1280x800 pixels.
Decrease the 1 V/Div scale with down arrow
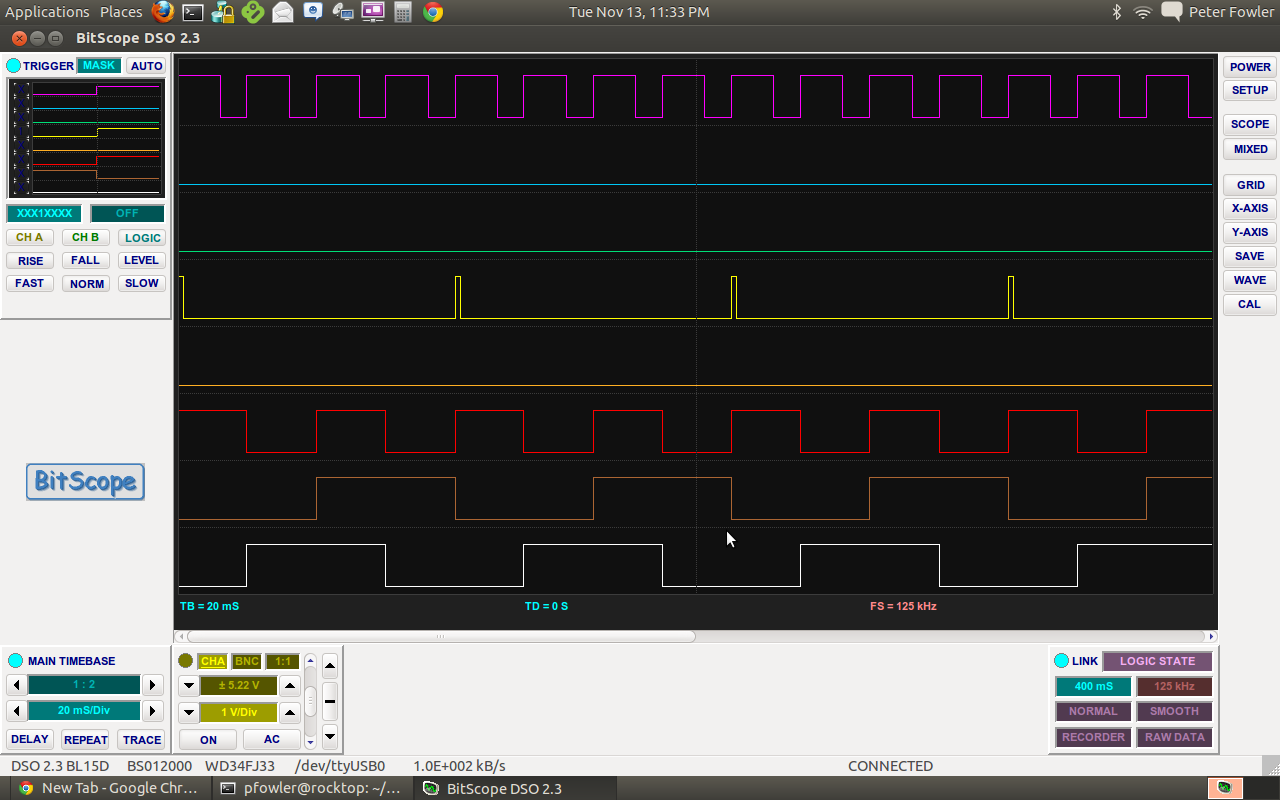pyautogui.click(x=188, y=713)
